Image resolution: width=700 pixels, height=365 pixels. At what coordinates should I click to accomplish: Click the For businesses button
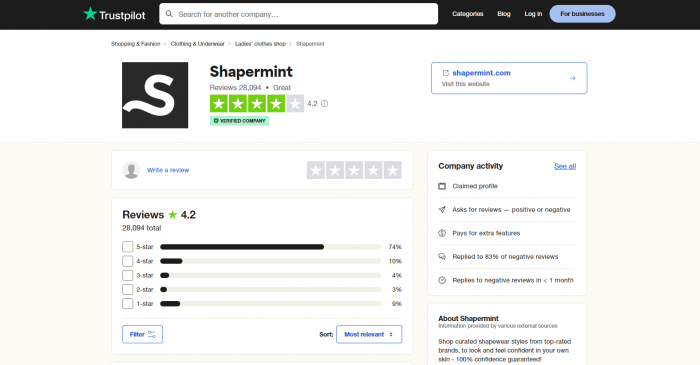pos(582,14)
